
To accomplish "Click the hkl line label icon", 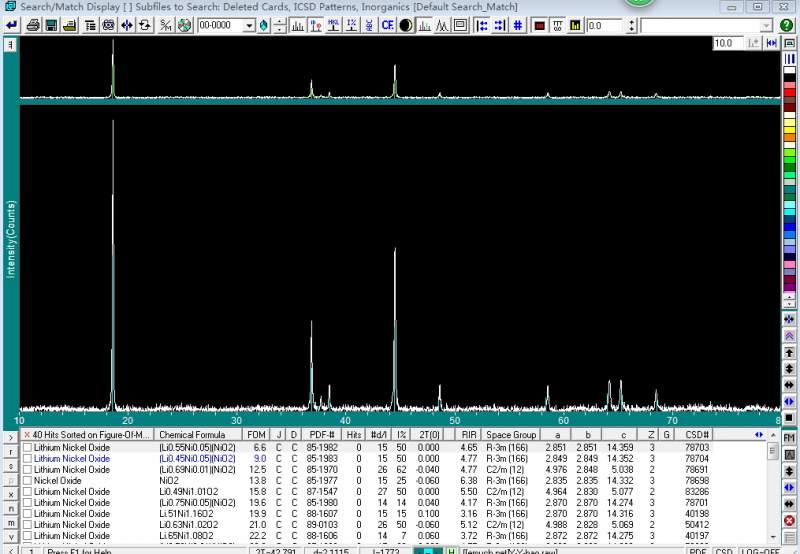I will pos(334,25).
